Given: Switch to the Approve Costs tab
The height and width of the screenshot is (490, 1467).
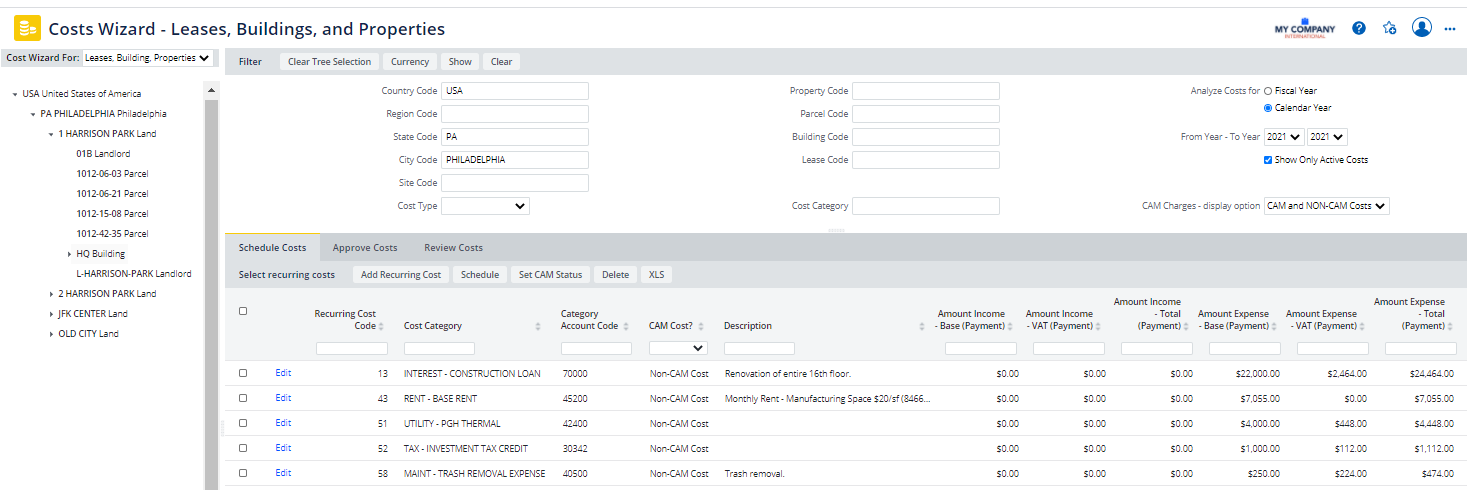Looking at the screenshot, I should 364,248.
